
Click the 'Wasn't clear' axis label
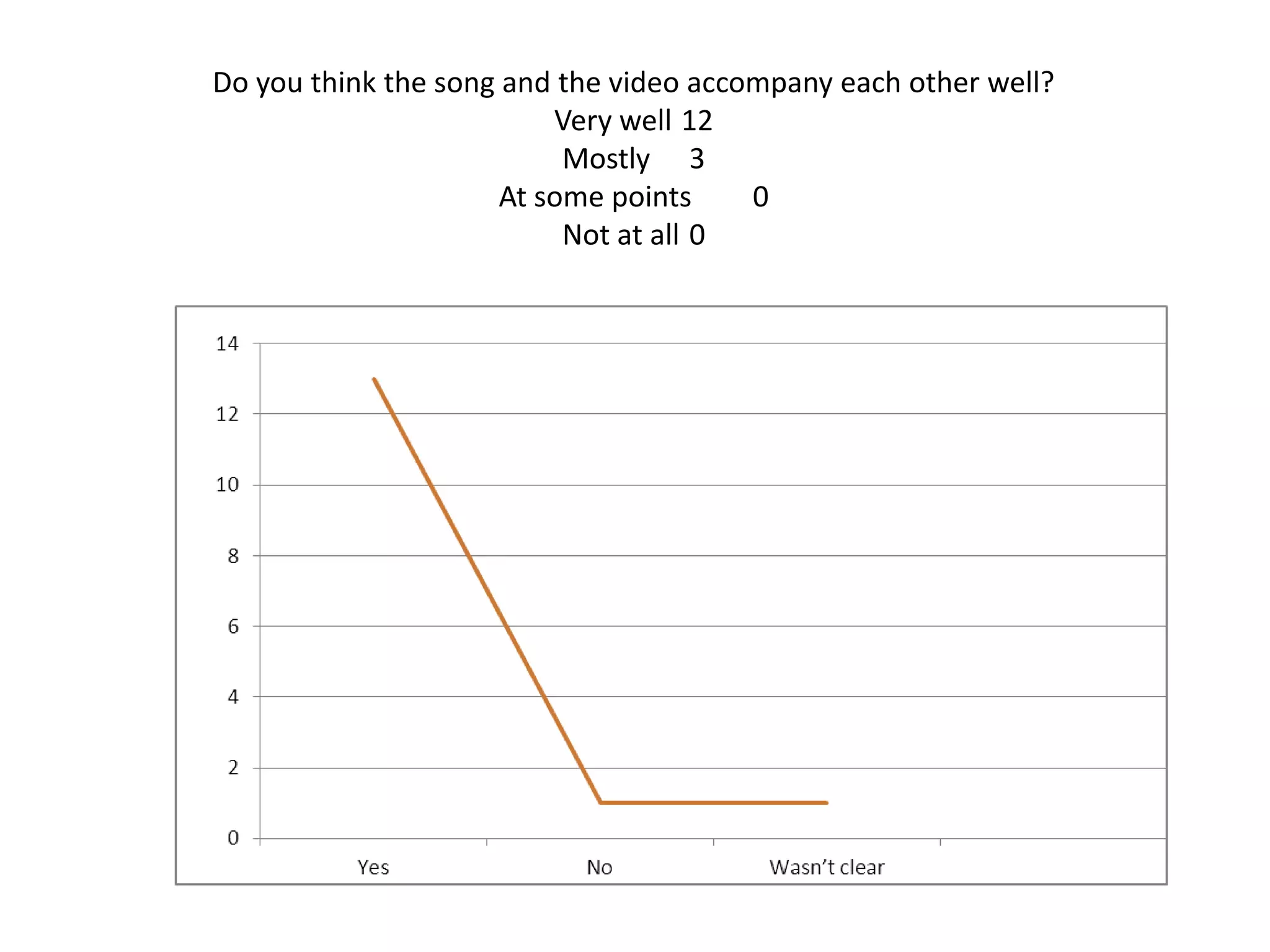(827, 868)
